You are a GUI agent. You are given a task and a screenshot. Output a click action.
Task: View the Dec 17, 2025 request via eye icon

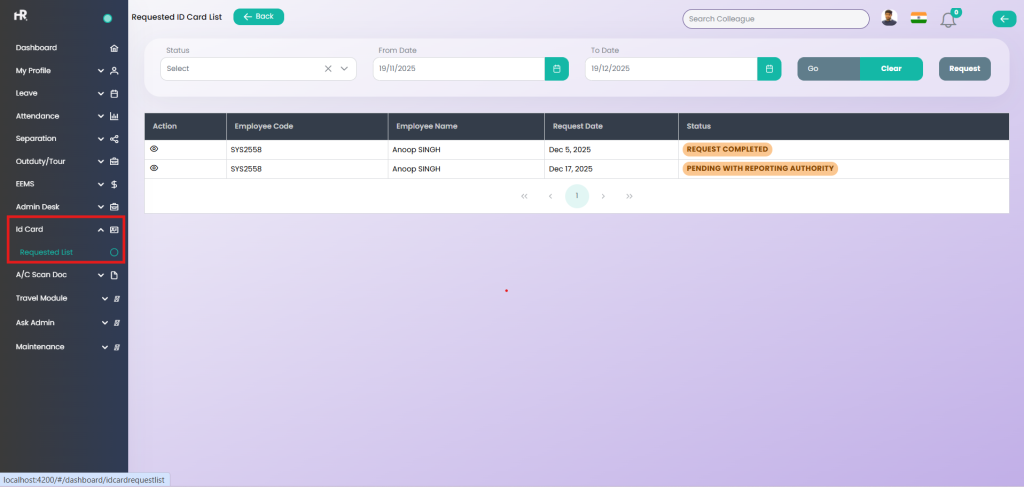point(154,168)
